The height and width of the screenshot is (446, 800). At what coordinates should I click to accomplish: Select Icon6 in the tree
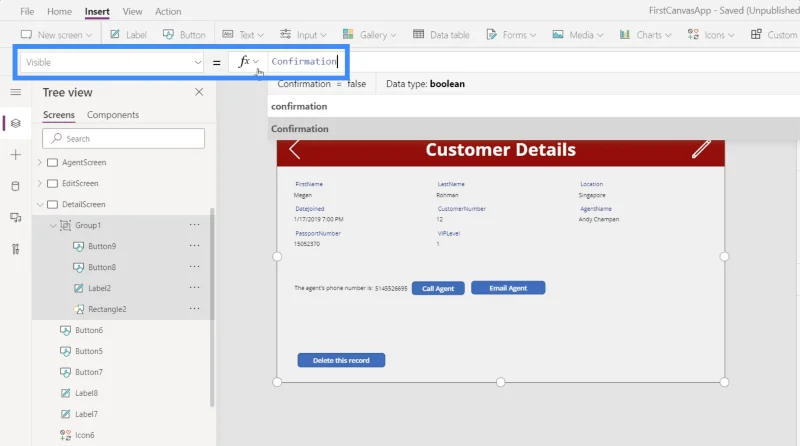click(x=85, y=435)
